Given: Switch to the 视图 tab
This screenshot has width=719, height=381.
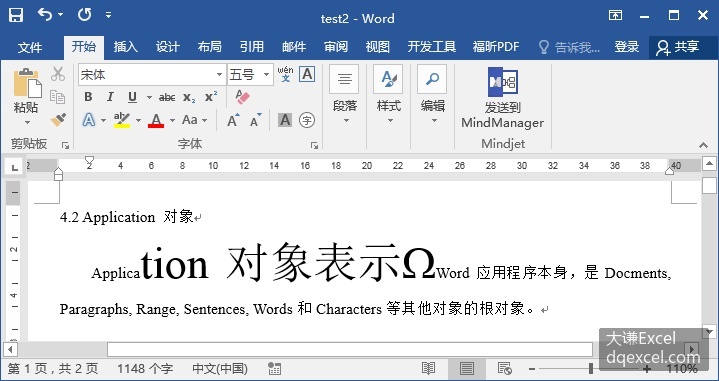Looking at the screenshot, I should pyautogui.click(x=377, y=47).
